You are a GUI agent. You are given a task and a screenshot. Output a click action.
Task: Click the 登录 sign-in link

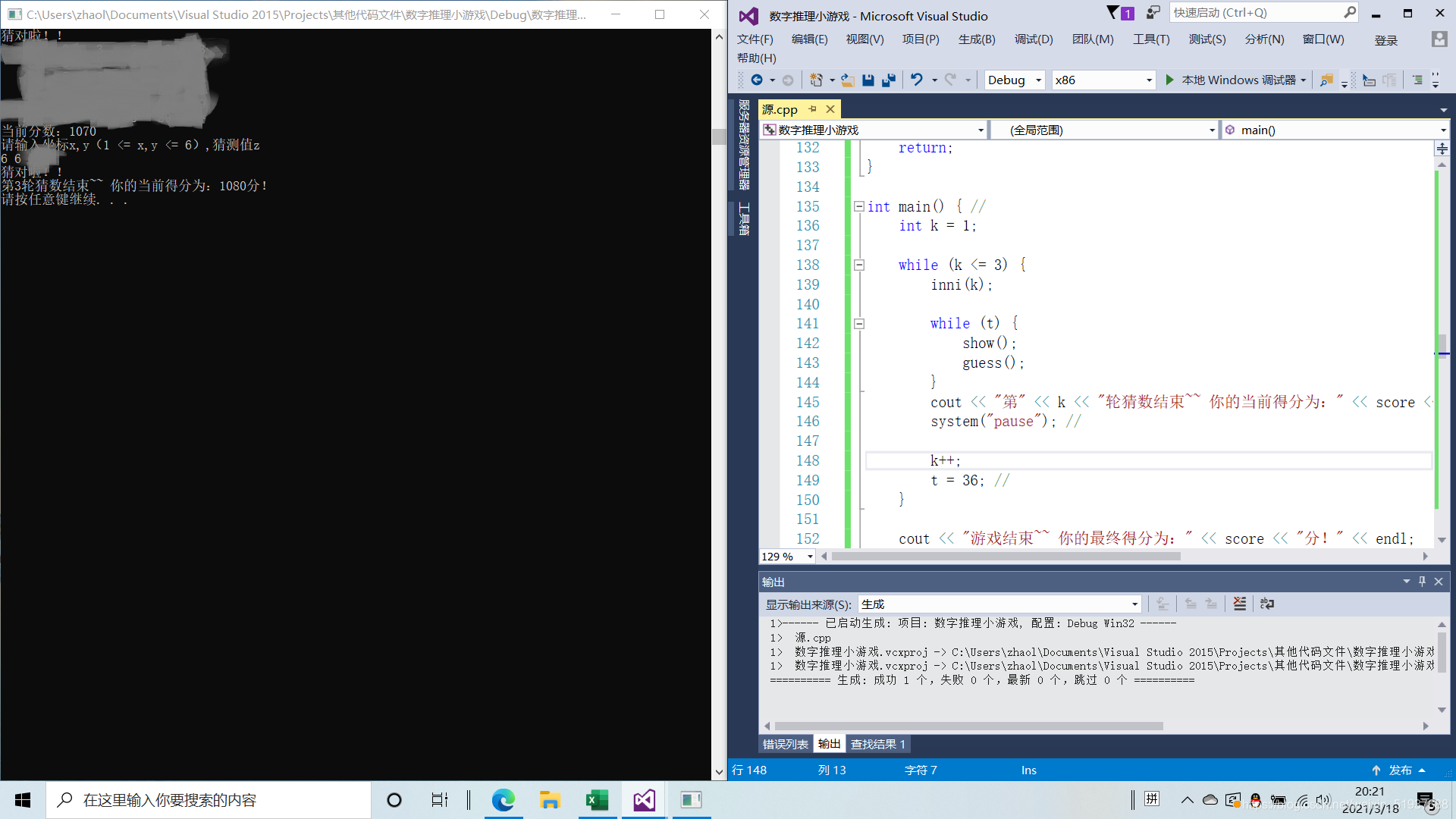(1385, 40)
